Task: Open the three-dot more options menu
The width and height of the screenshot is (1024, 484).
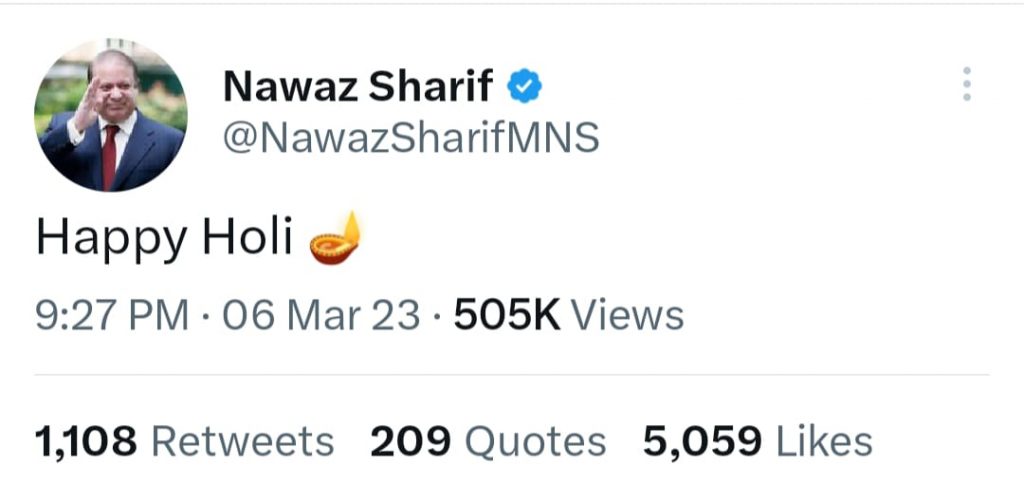Action: point(967,84)
